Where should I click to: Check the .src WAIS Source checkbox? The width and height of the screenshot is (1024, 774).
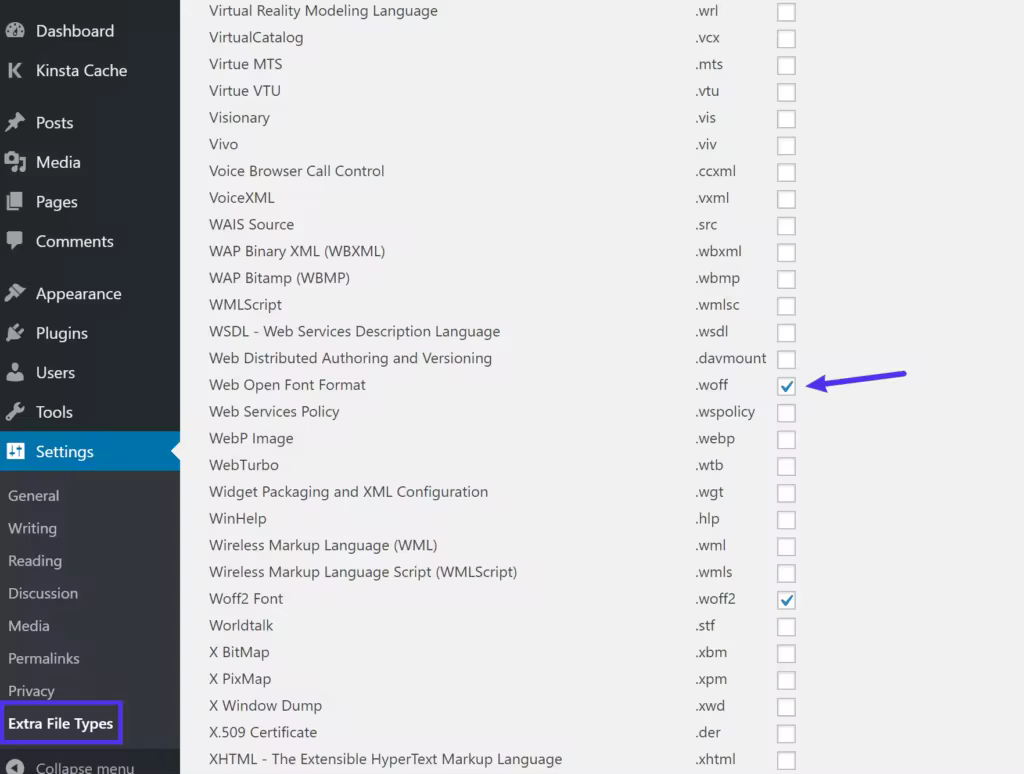point(786,226)
